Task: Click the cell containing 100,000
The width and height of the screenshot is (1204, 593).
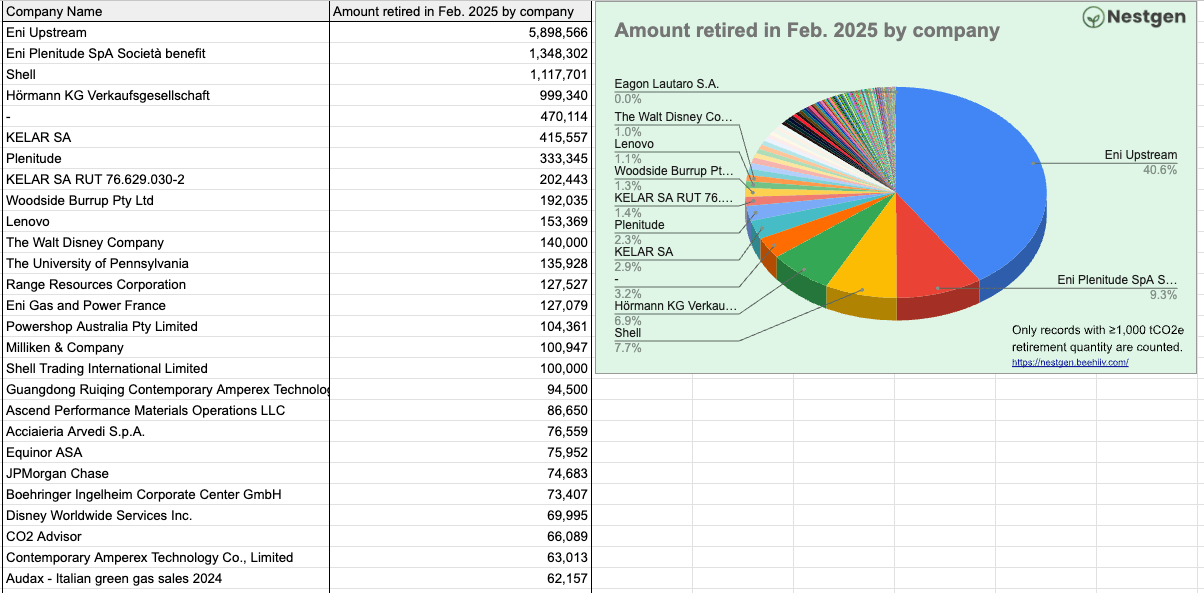Action: point(460,369)
